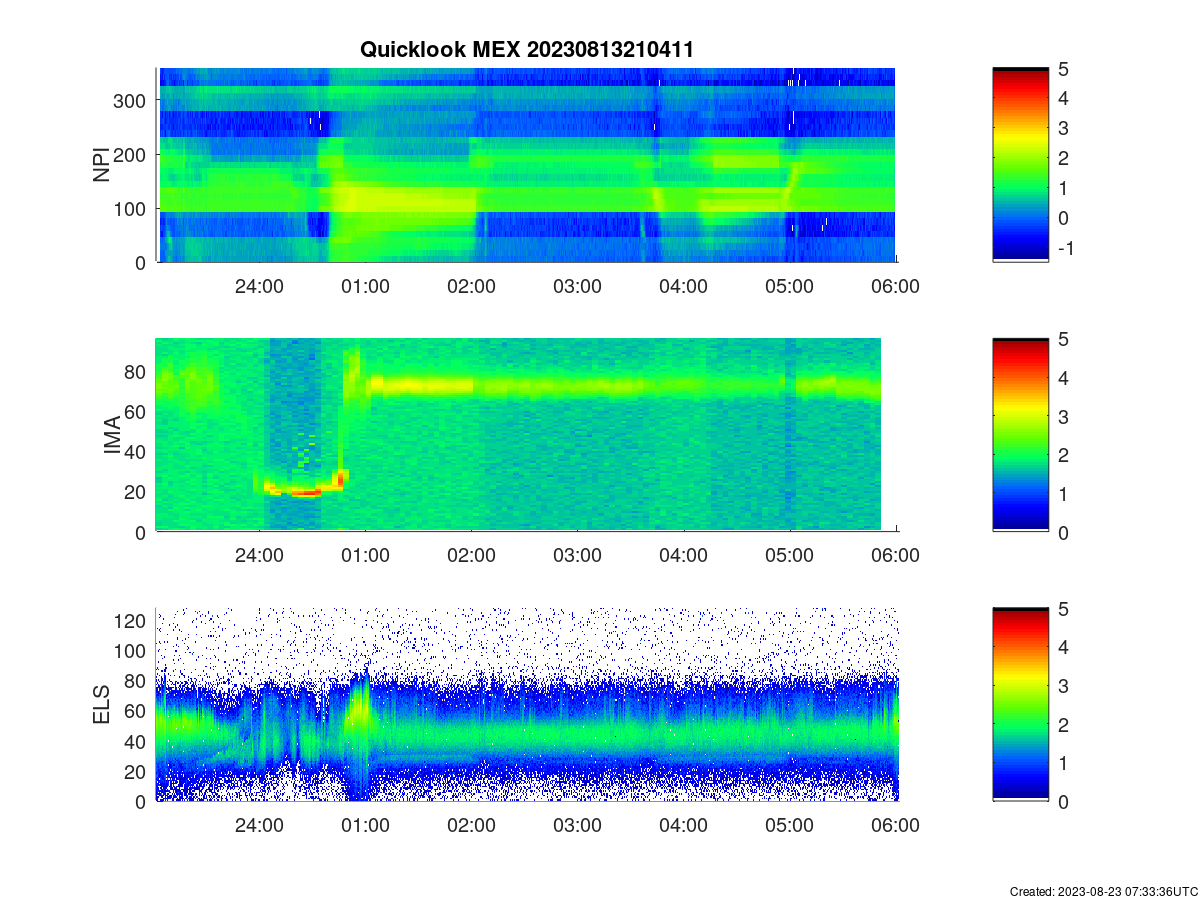Click the 100 value on the NPI y-axis

click(x=131, y=208)
